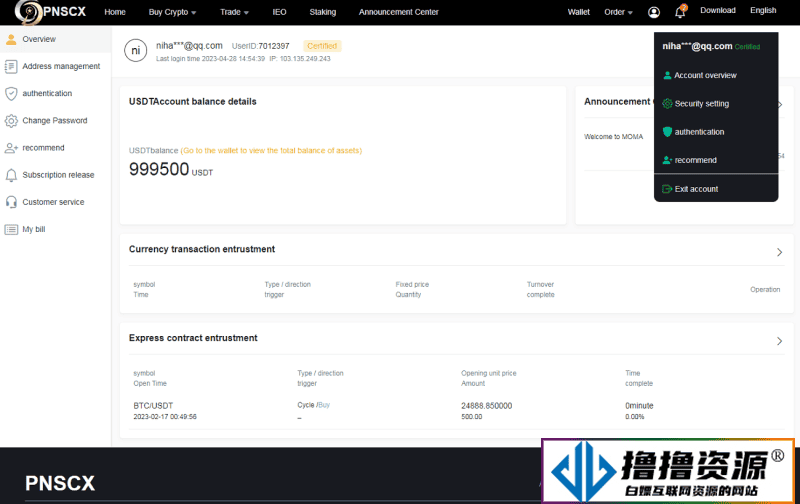Click the sidebar authentication shield icon
Image resolution: width=800 pixels, height=504 pixels.
(11, 93)
